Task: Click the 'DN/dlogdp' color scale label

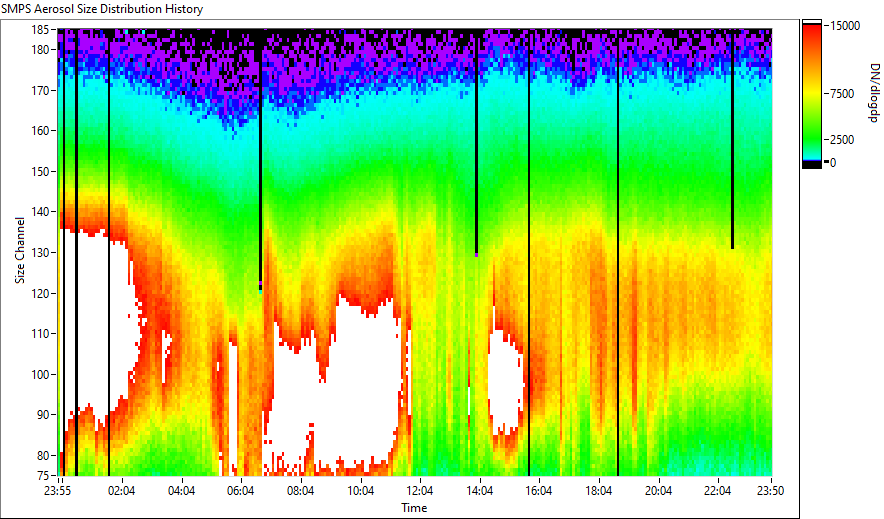Action: coord(873,93)
